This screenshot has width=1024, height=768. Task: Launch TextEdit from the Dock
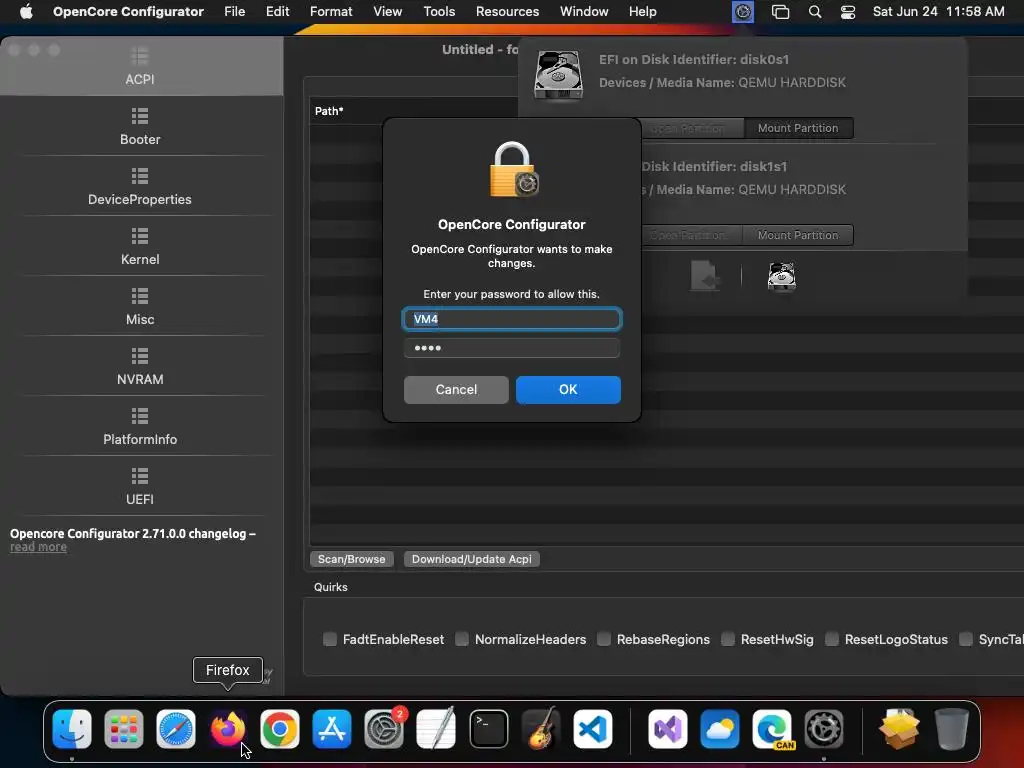click(436, 728)
